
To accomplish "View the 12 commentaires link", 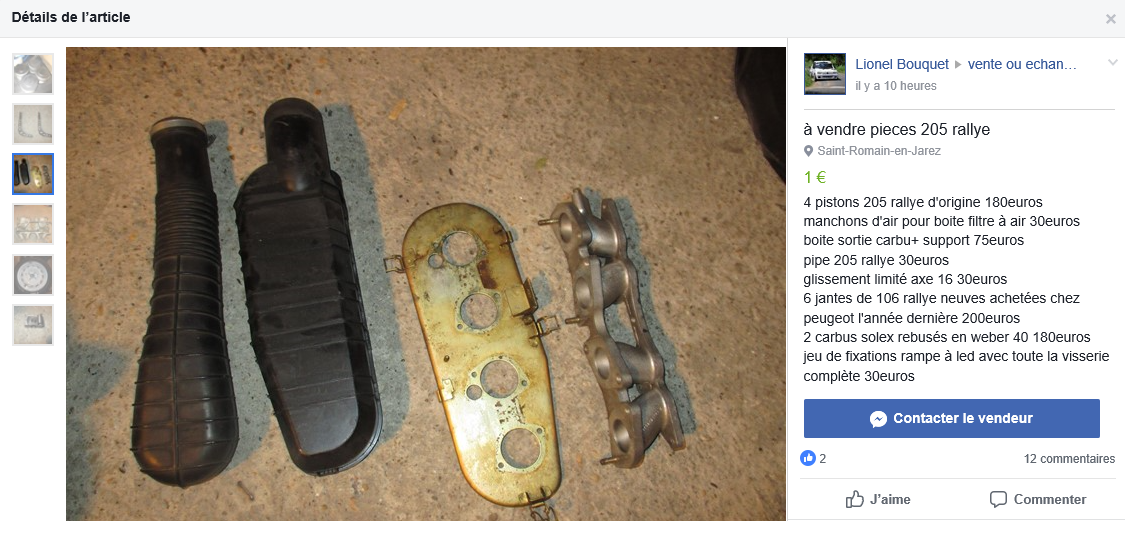I will [1069, 459].
